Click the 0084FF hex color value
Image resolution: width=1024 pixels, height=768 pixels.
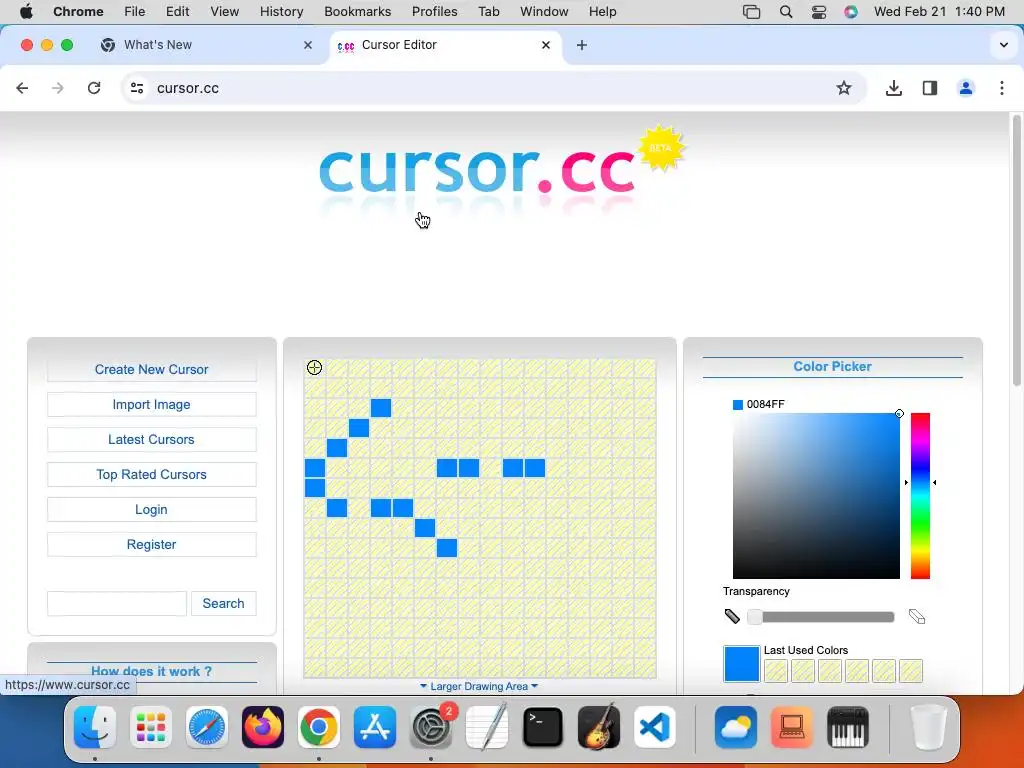tap(765, 404)
